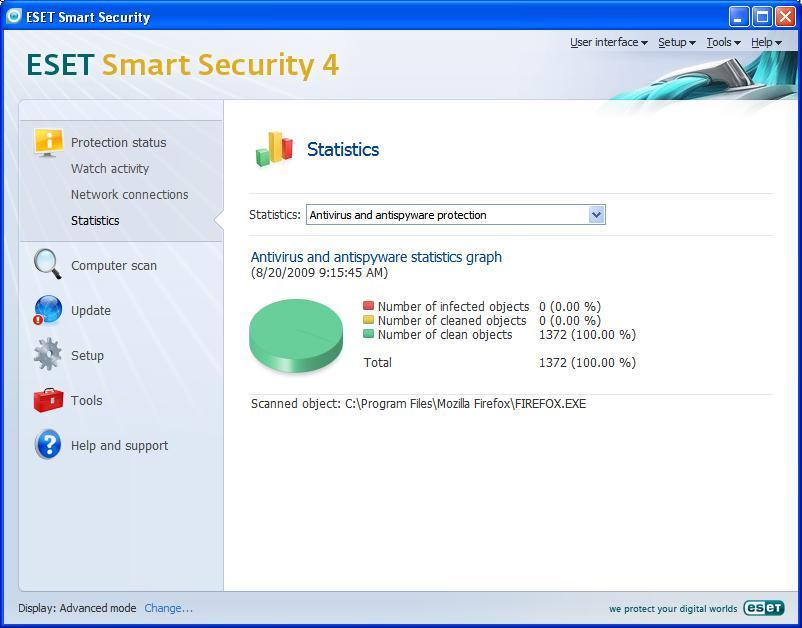Select Statistics in the sidebar
The height and width of the screenshot is (628, 802).
(95, 220)
